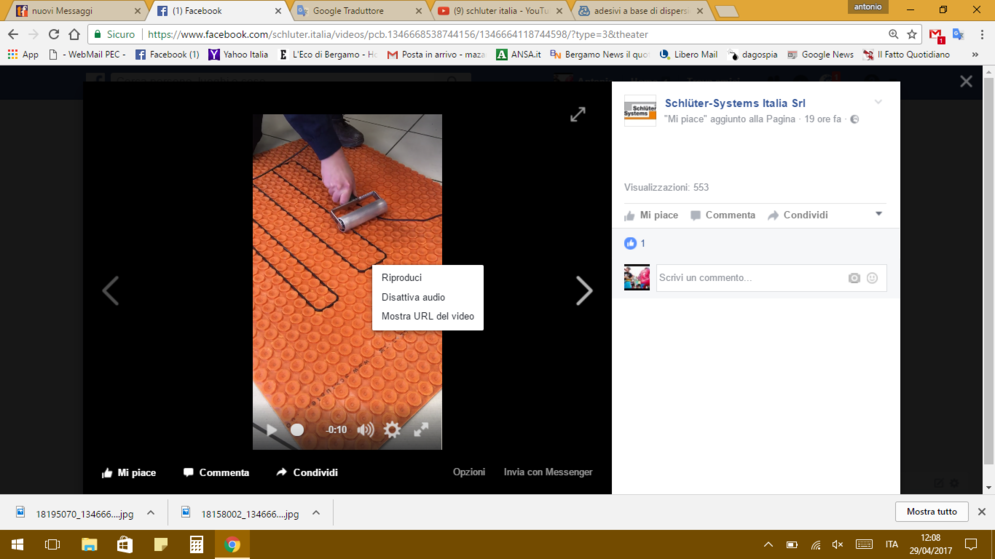Open a new tab button
The width and height of the screenshot is (995, 559).
pyautogui.click(x=726, y=11)
